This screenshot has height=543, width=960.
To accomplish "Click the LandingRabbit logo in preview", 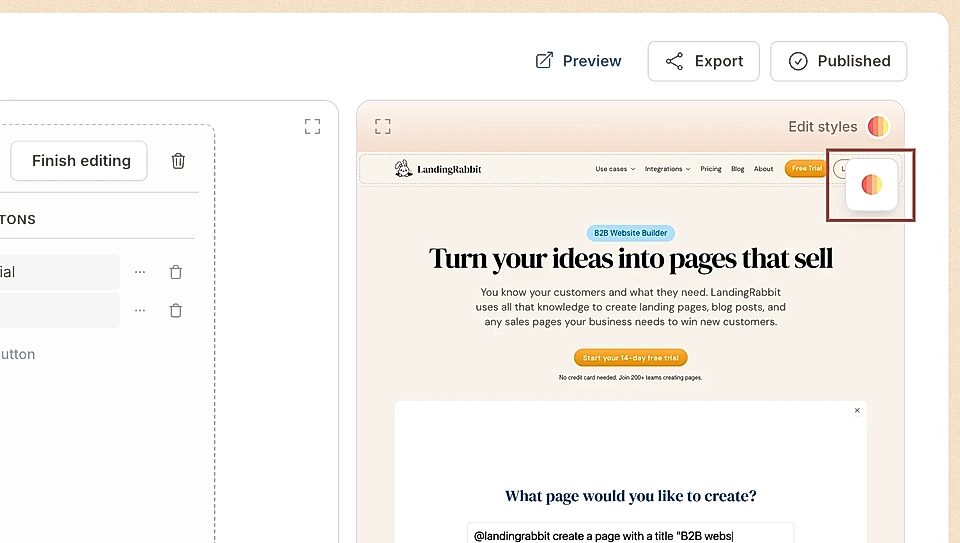I will tap(438, 169).
